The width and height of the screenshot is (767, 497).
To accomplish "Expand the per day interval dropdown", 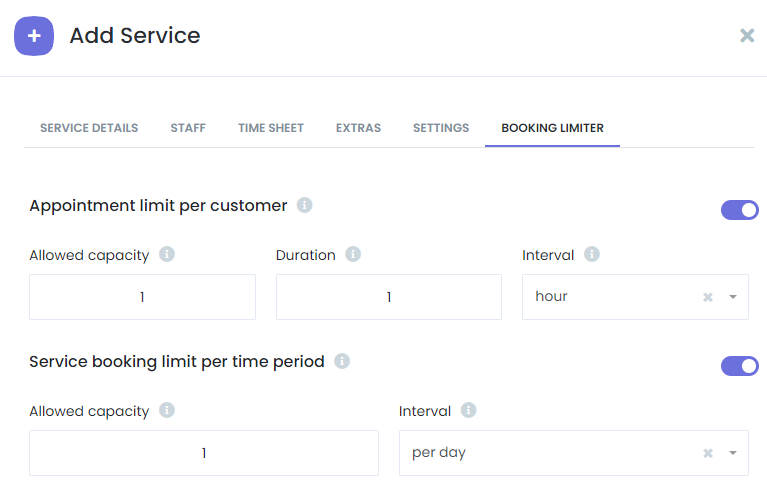I will point(732,453).
